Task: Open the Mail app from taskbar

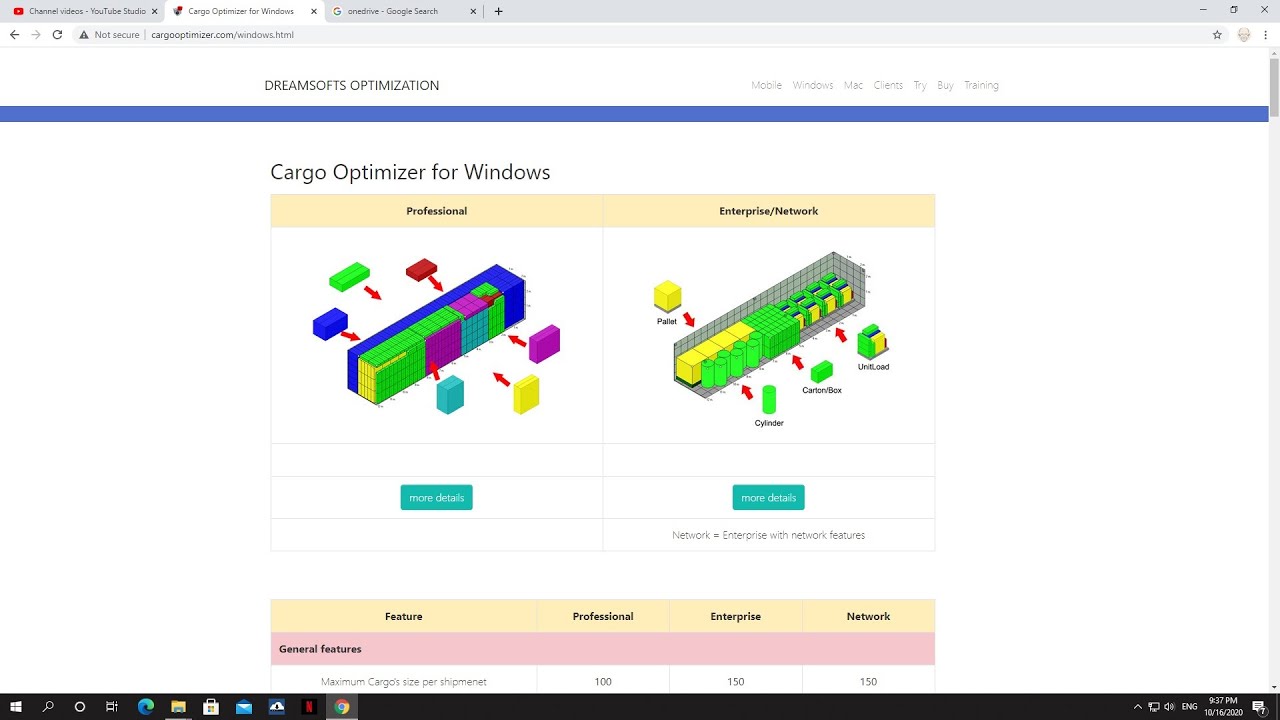Action: pos(244,707)
